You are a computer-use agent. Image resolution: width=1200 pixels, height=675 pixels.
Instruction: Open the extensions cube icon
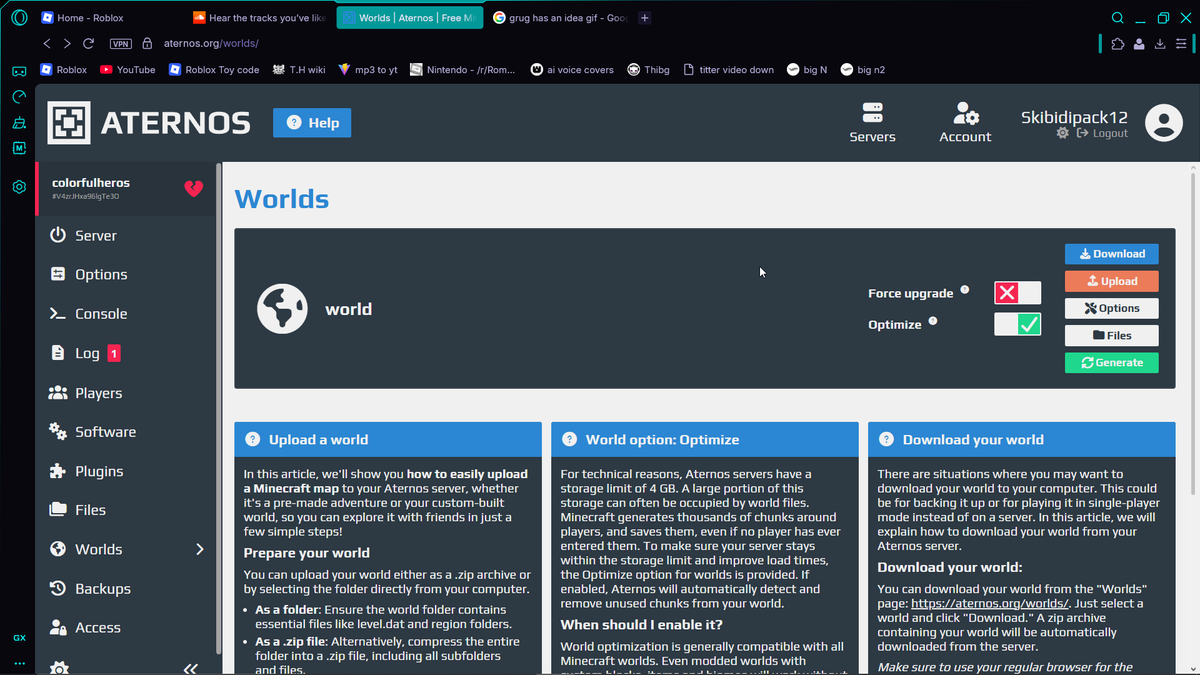(x=1118, y=43)
